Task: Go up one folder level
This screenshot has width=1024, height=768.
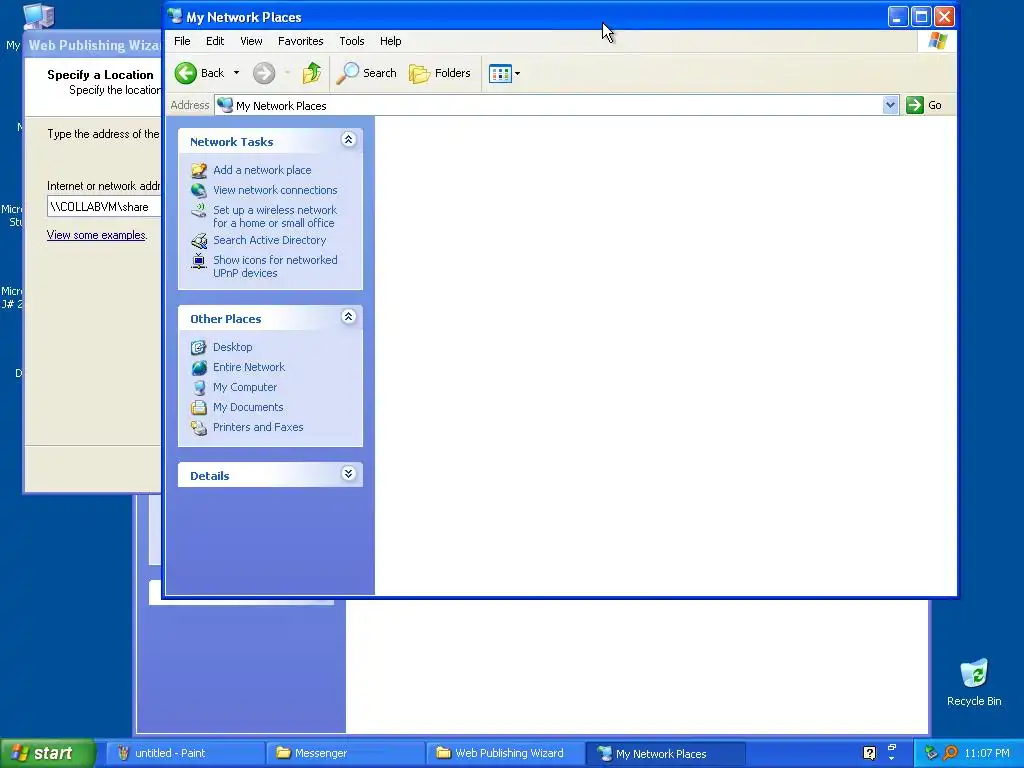Action: [312, 73]
